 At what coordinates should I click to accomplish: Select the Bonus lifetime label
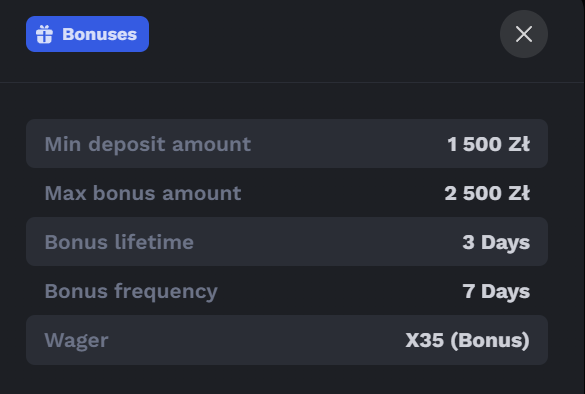(119, 242)
